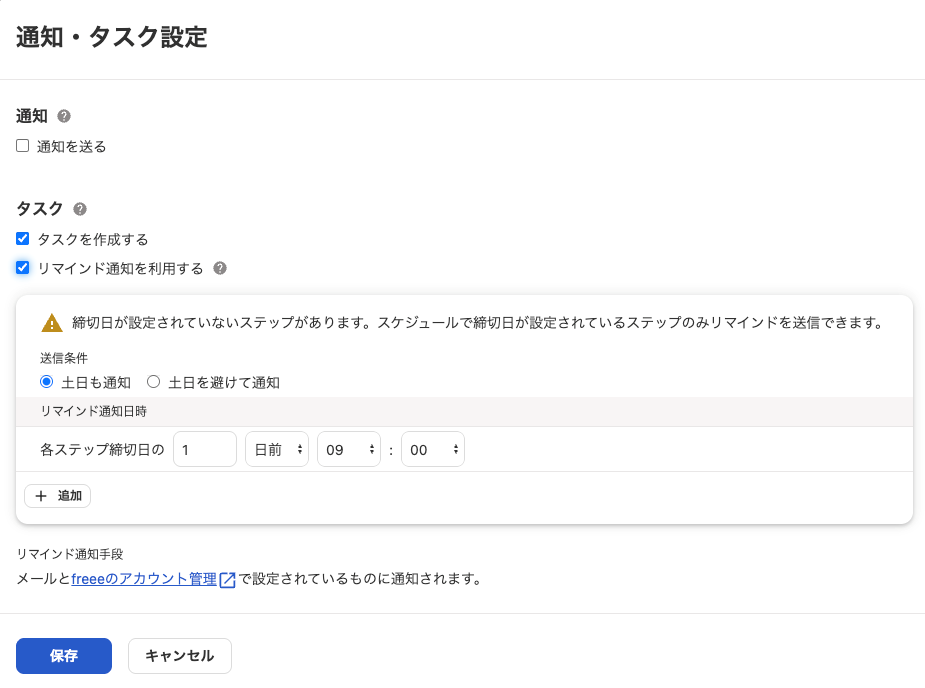Viewport: 925px width, 688px height.
Task: Uncheck the タスクを作成する checkbox
Action: pyautogui.click(x=22, y=238)
